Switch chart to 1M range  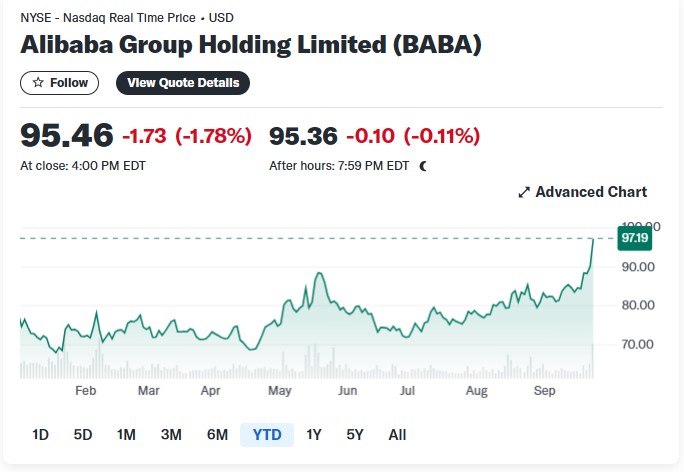pos(126,435)
